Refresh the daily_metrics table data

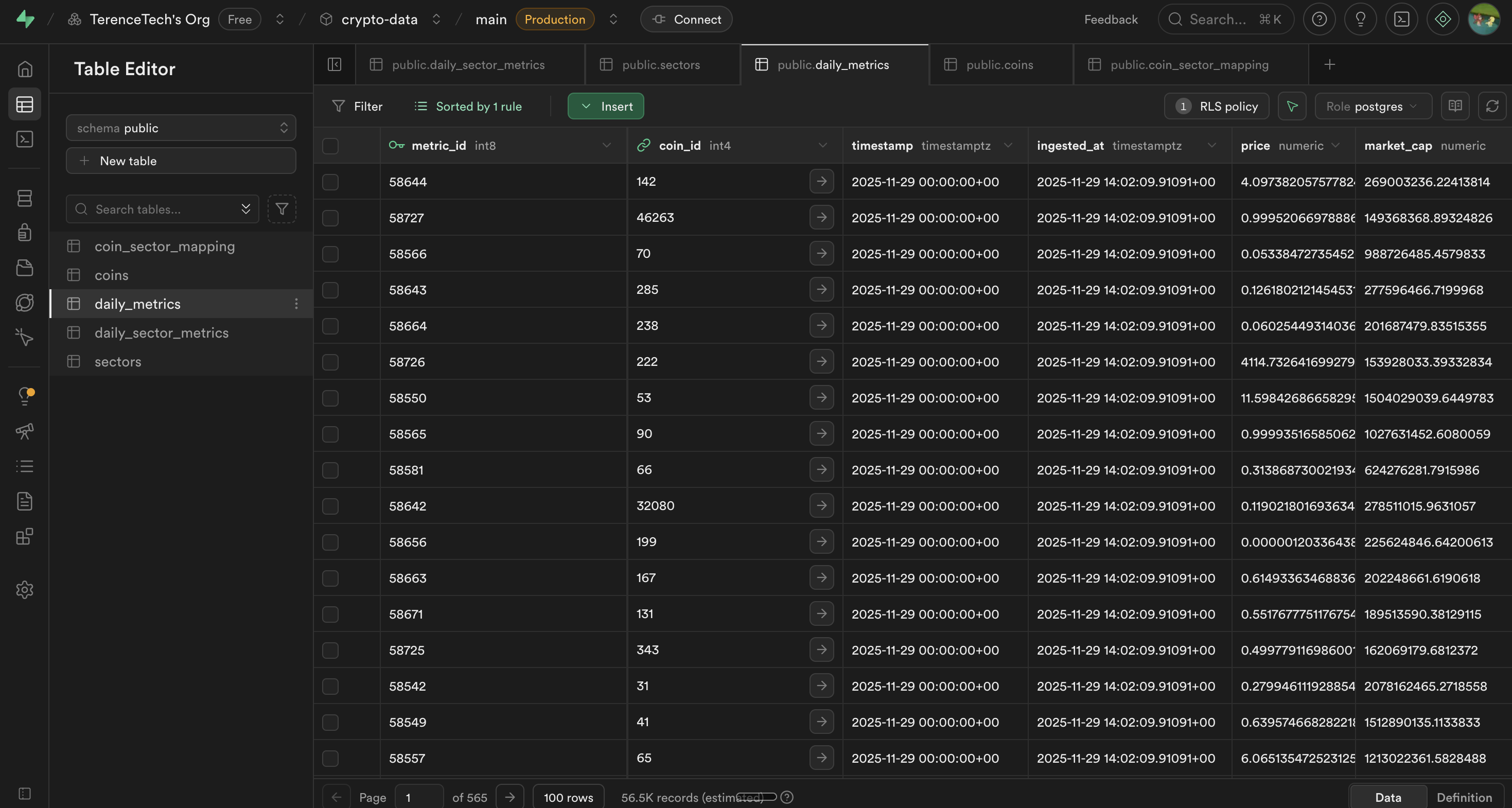1492,106
